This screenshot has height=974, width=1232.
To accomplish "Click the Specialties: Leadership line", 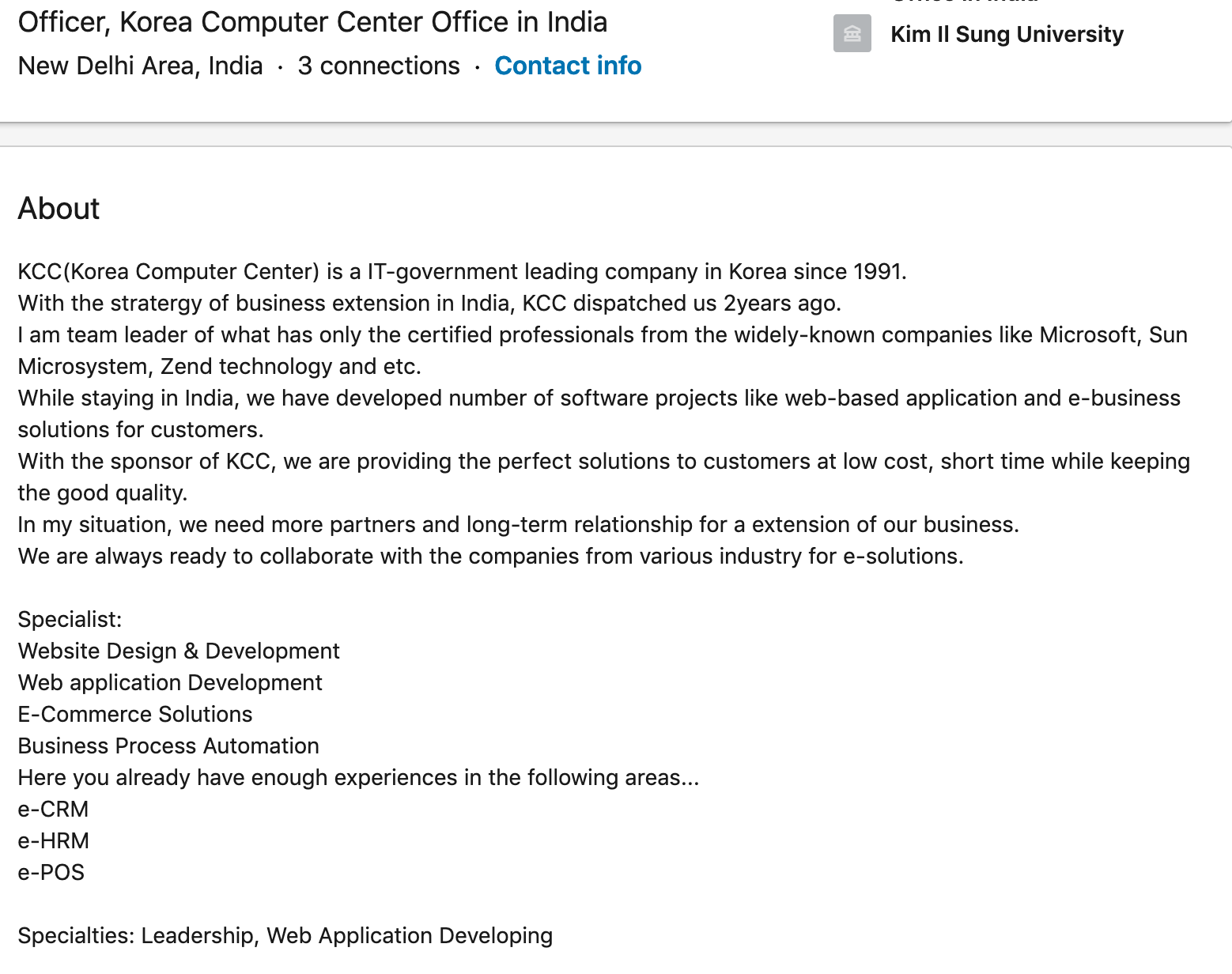I will point(285,935).
